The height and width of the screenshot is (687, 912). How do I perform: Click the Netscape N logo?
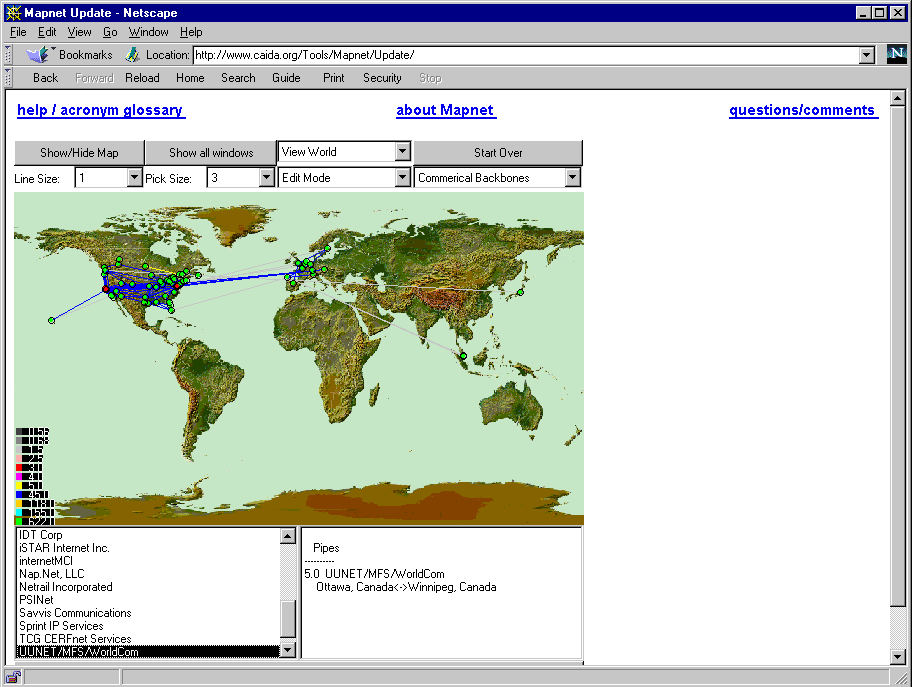click(896, 54)
